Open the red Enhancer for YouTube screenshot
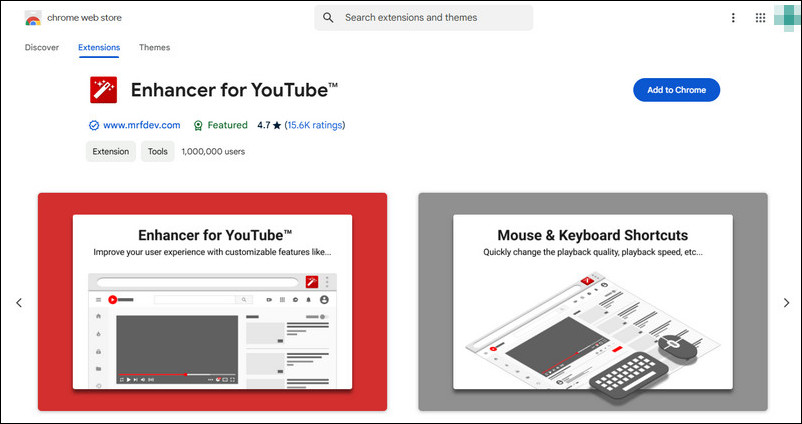Screen dimensions: 802x424 click(212, 302)
